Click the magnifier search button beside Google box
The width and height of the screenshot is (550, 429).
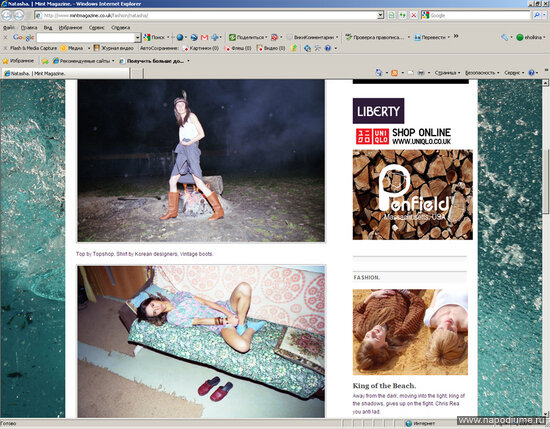click(537, 15)
